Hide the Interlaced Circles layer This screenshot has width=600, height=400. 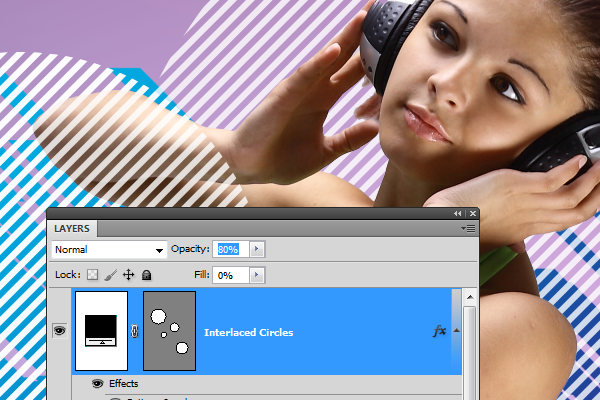[x=58, y=331]
